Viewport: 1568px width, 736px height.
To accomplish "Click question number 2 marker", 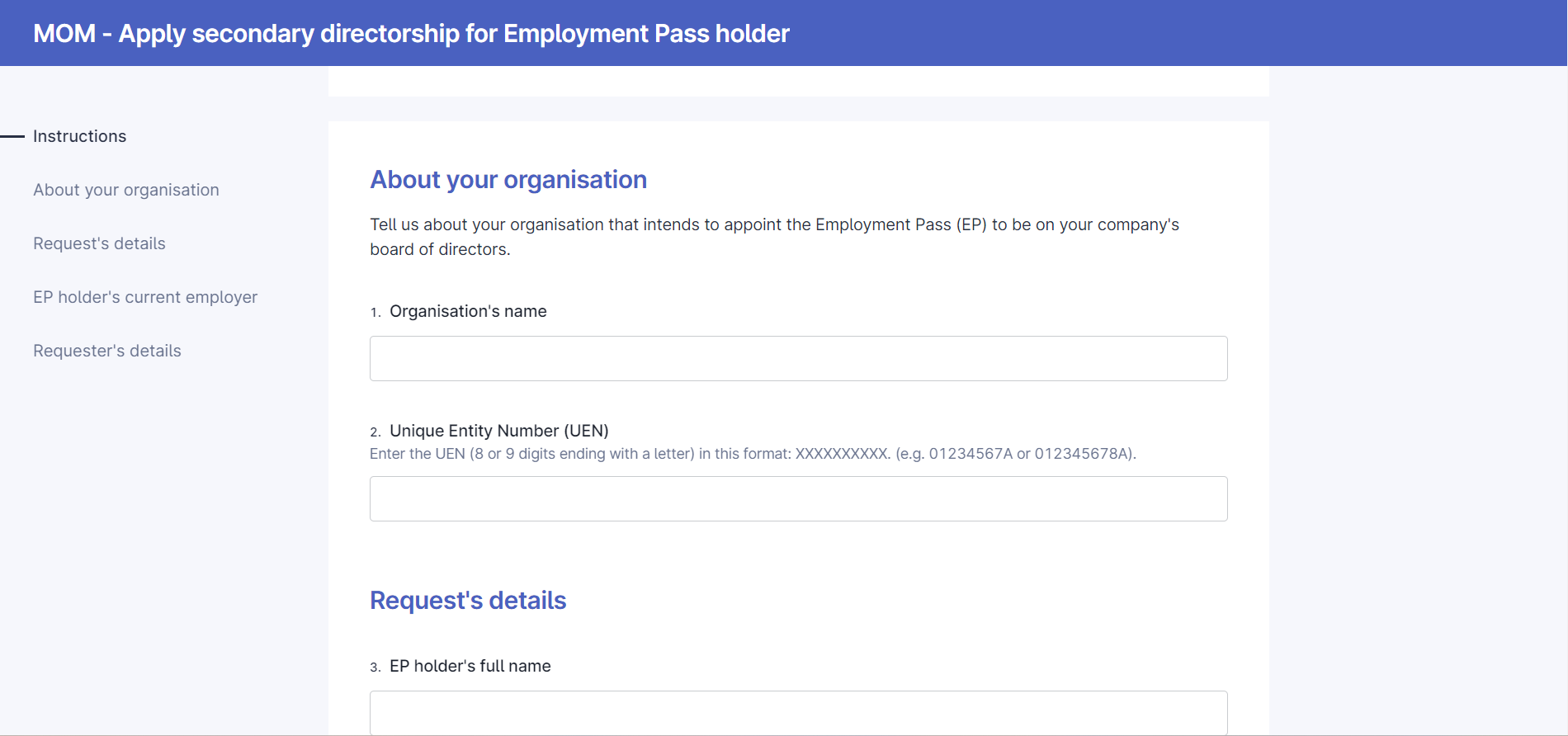I will [375, 432].
